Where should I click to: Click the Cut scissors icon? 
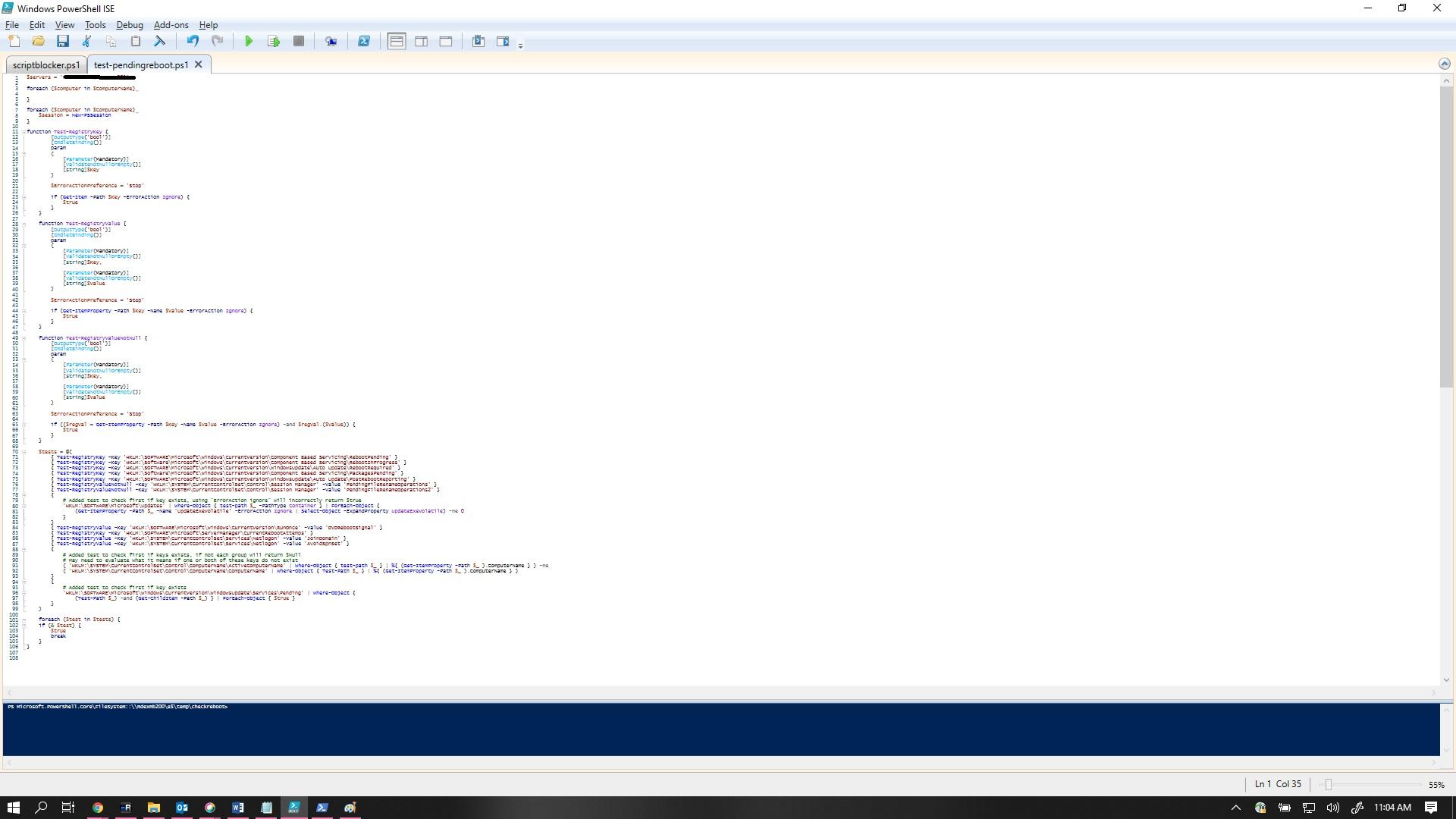click(x=86, y=42)
